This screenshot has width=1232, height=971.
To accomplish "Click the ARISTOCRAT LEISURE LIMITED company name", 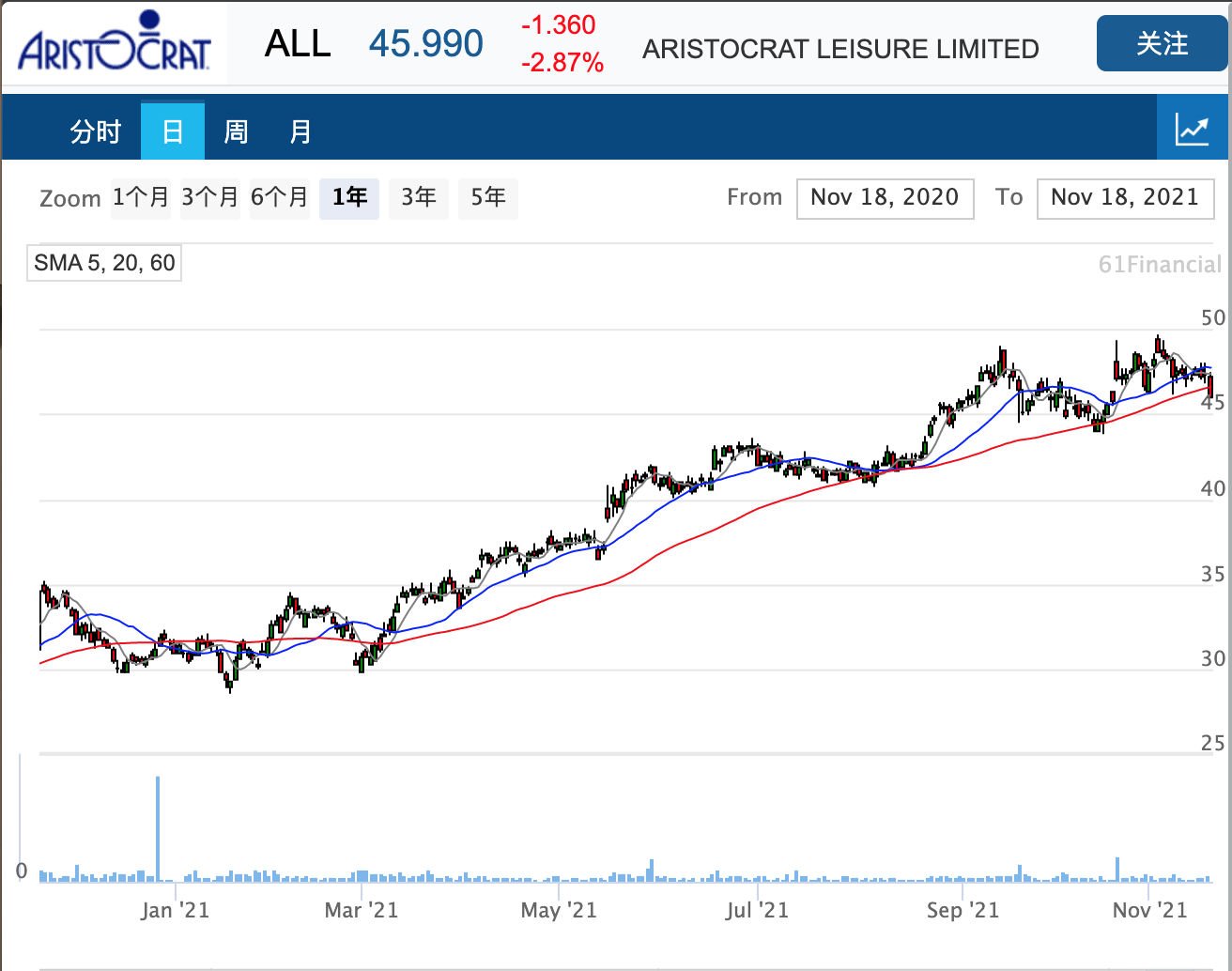I will coord(840,49).
